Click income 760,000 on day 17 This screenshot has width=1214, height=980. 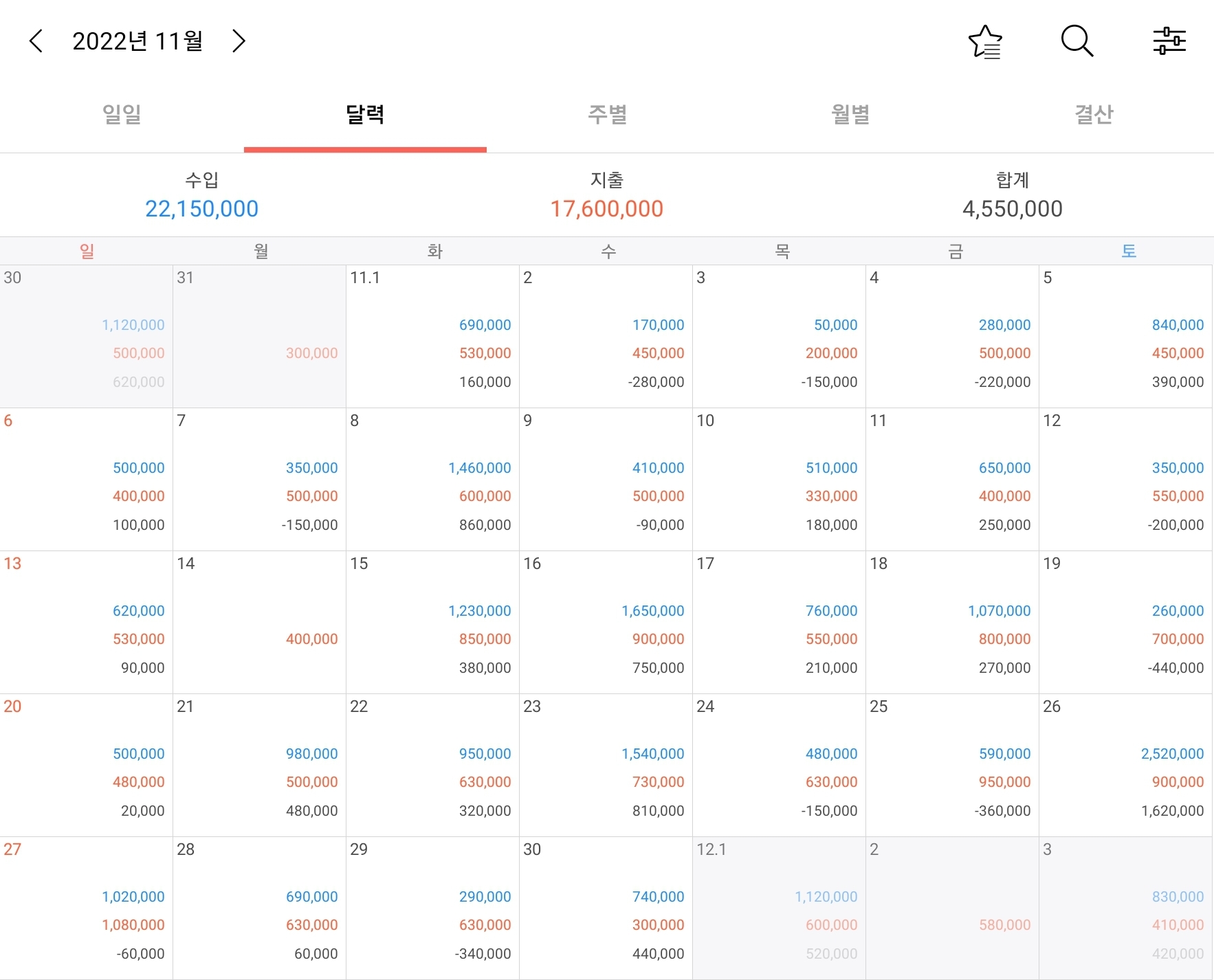coord(832,611)
